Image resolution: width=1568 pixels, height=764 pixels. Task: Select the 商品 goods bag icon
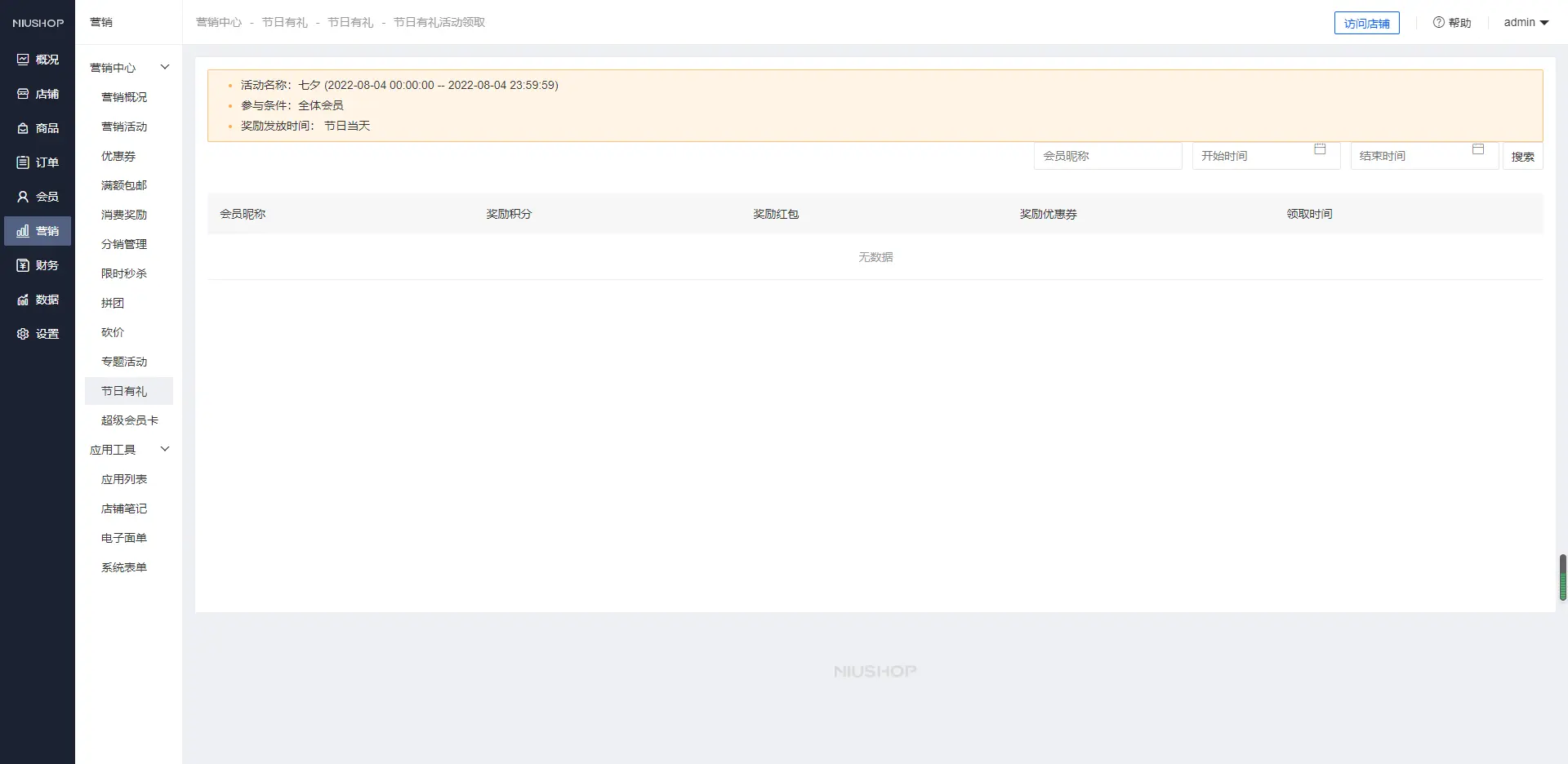point(23,128)
